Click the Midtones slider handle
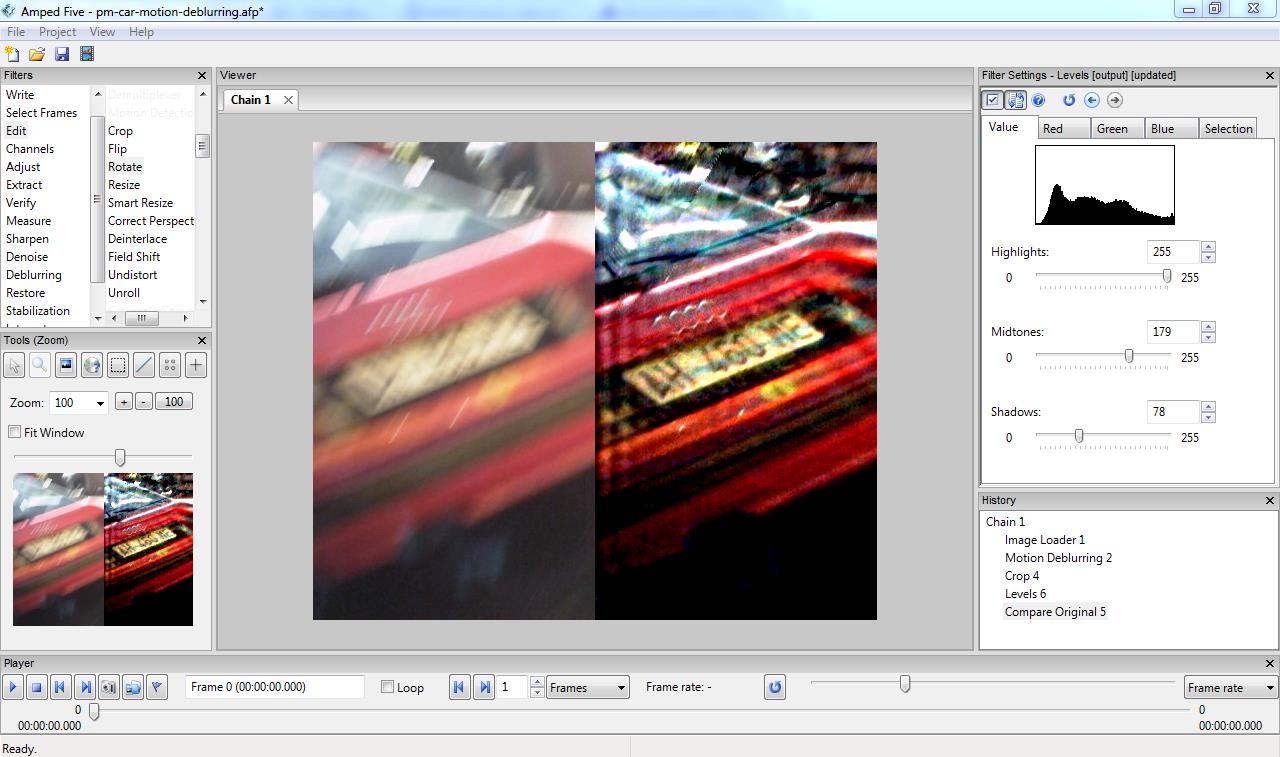Screen dimensions: 1280x757 coord(1129,356)
